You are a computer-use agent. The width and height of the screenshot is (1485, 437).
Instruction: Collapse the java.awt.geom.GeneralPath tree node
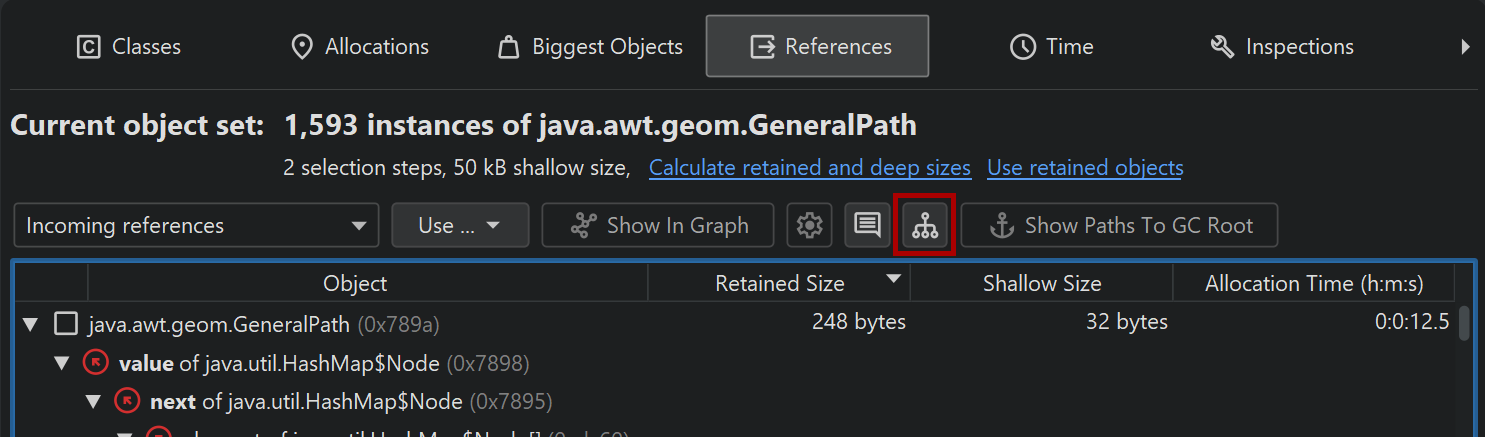pyautogui.click(x=31, y=324)
